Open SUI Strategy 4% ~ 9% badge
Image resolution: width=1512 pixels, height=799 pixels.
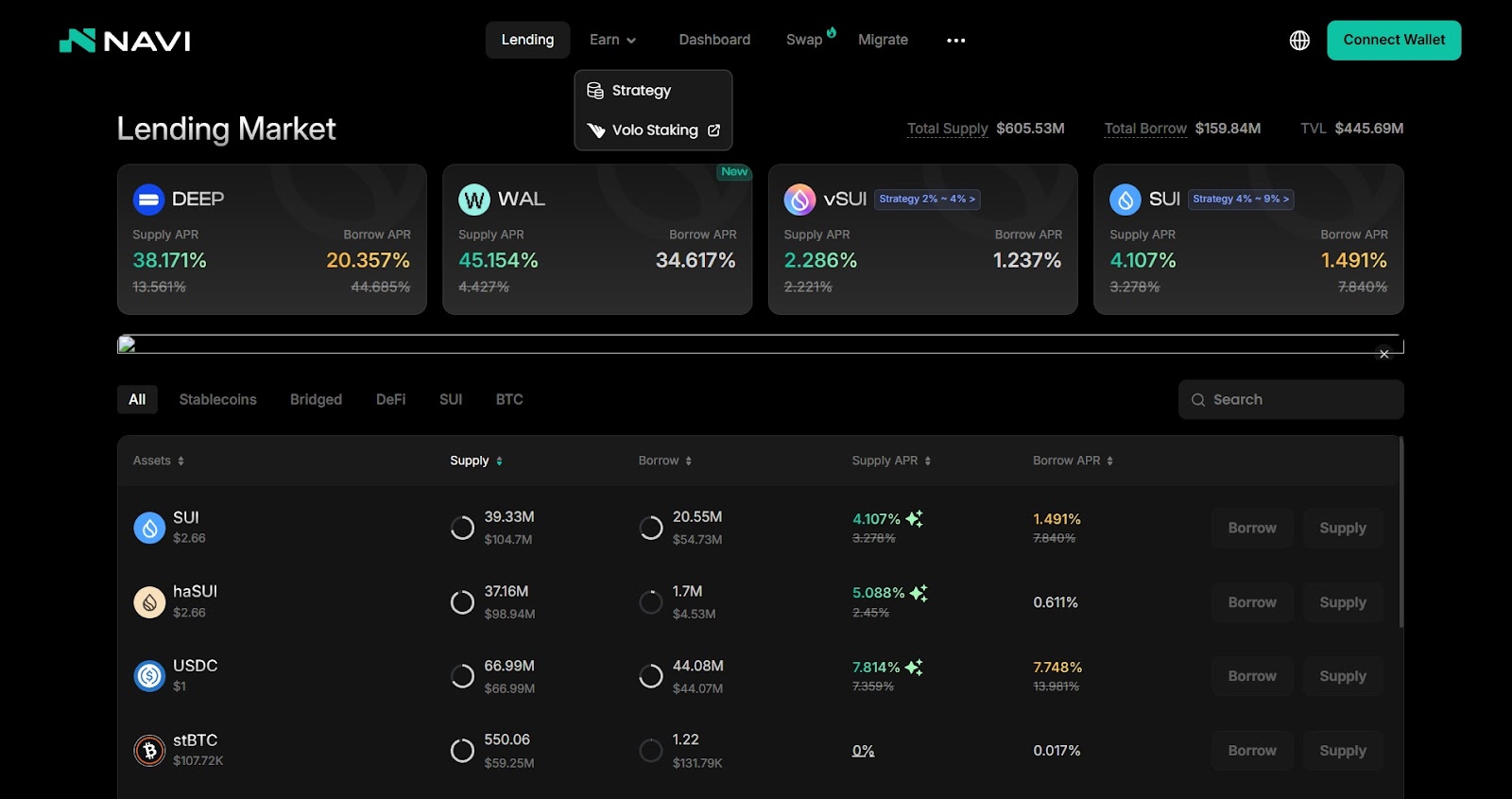pyautogui.click(x=1241, y=200)
